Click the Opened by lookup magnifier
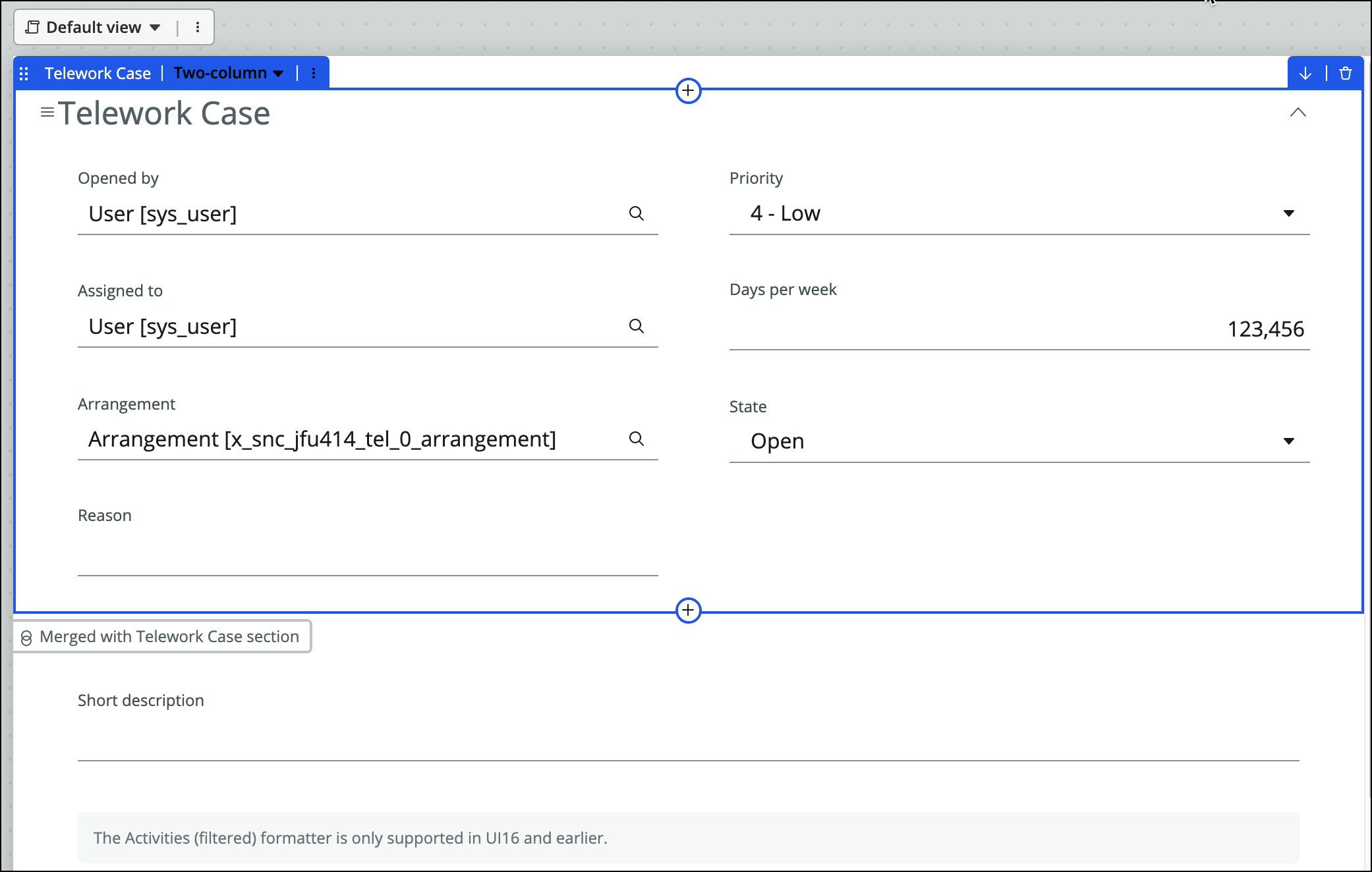 636,213
